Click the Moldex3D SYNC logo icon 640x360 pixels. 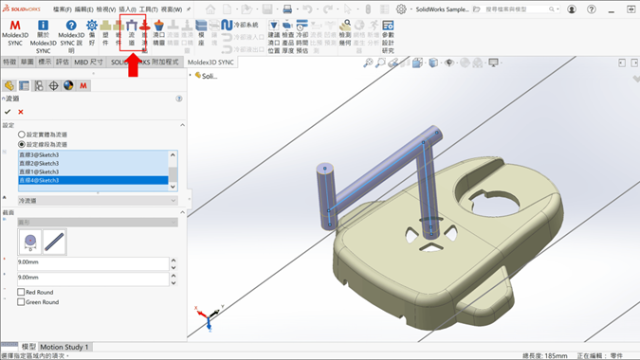tap(15, 26)
